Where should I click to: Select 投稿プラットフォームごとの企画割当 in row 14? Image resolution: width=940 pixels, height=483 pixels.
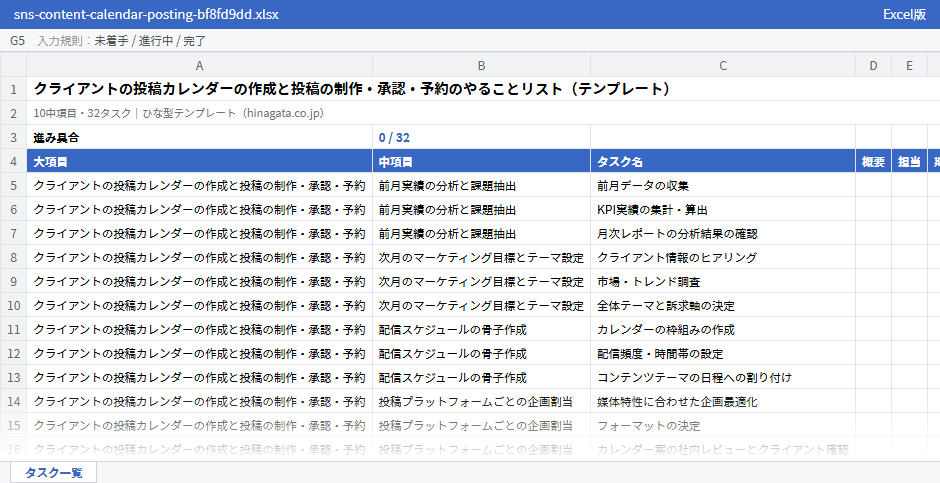tap(481, 401)
